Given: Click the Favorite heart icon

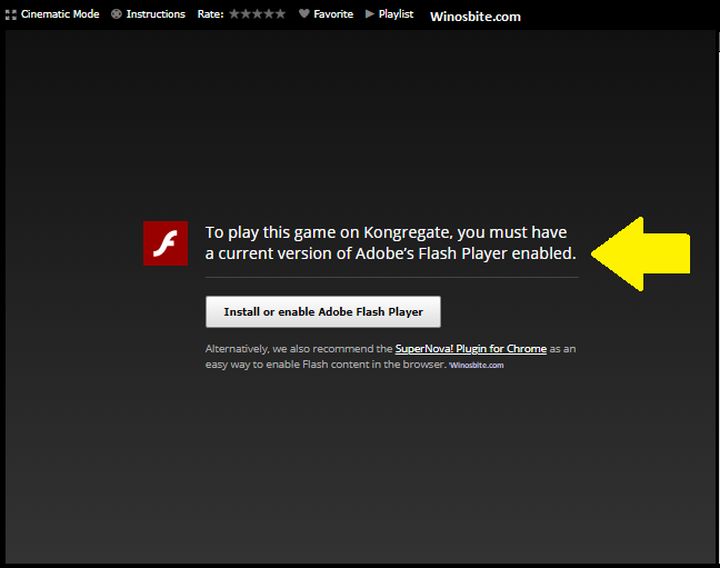Looking at the screenshot, I should tap(304, 15).
